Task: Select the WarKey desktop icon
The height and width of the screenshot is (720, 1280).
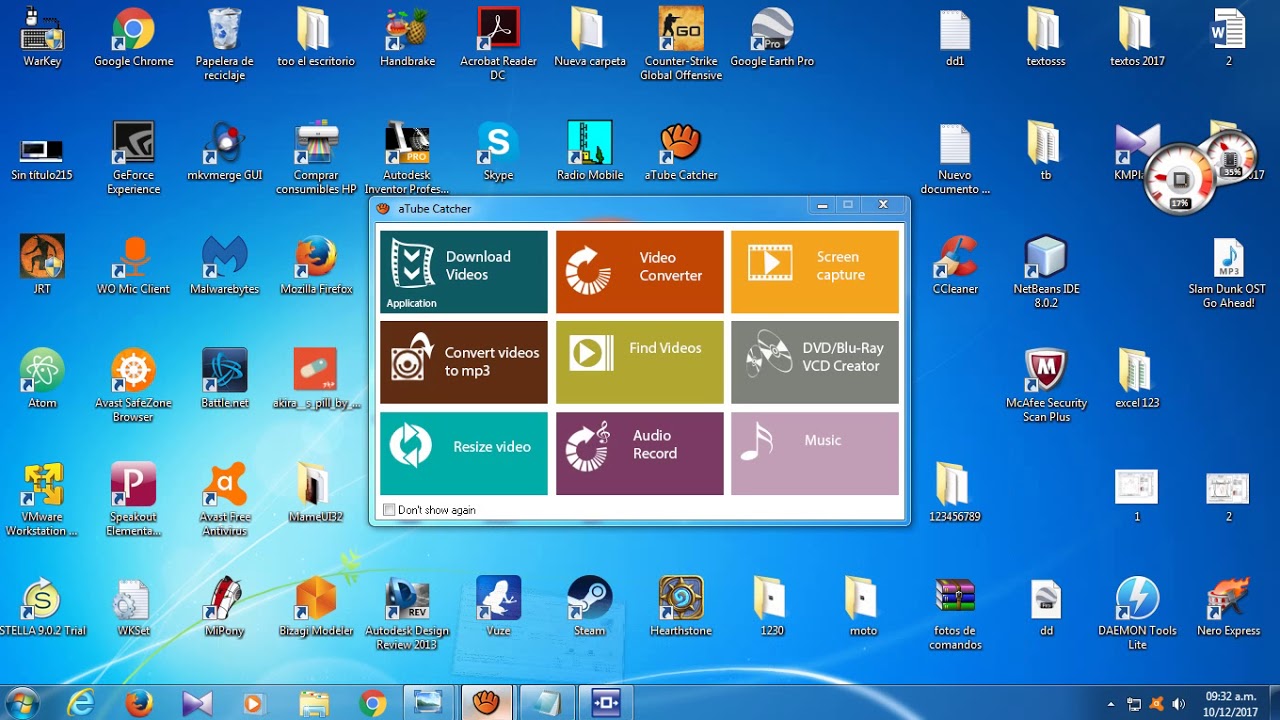Action: [x=42, y=38]
